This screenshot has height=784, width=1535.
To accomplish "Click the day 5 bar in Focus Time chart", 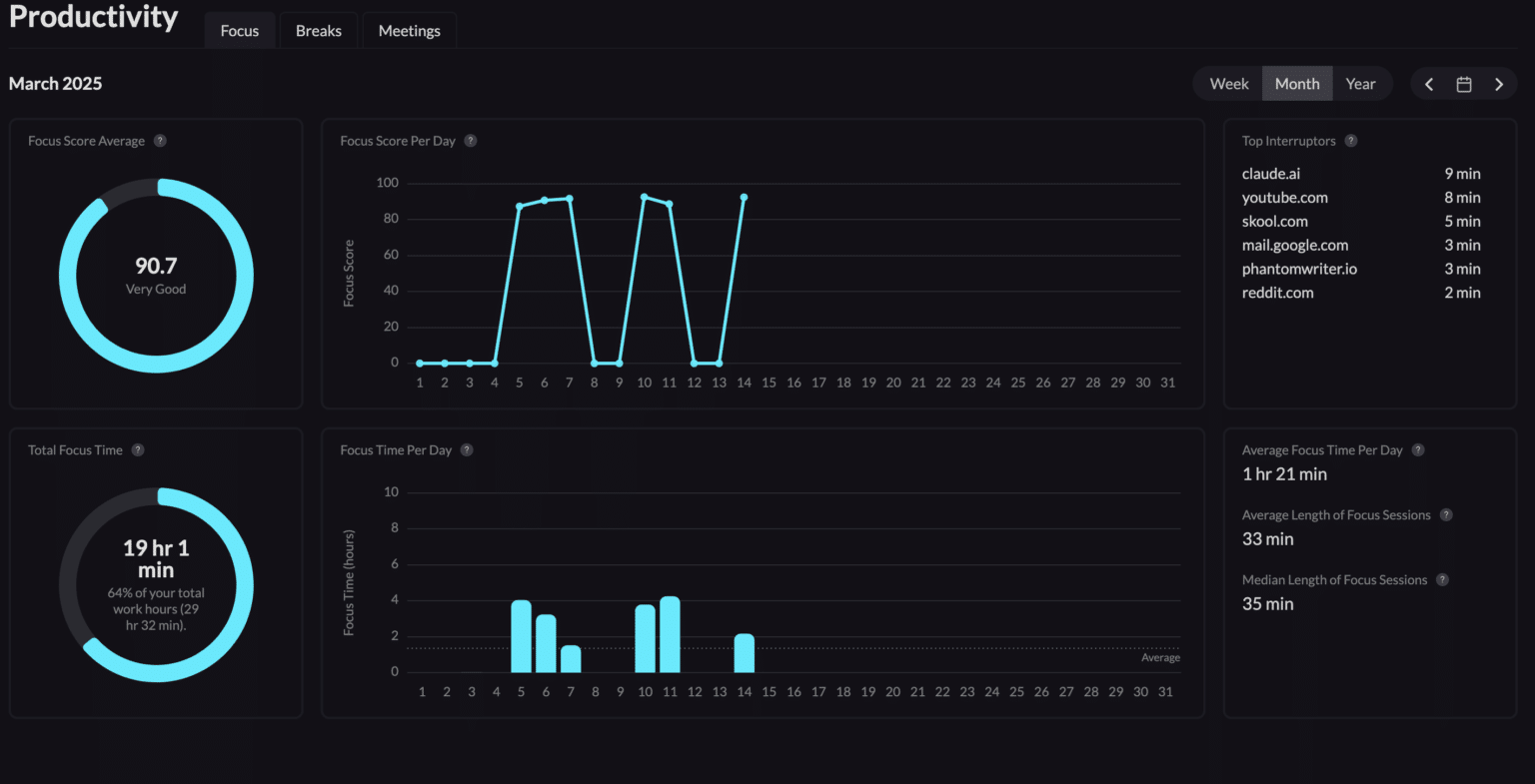I will [521, 636].
